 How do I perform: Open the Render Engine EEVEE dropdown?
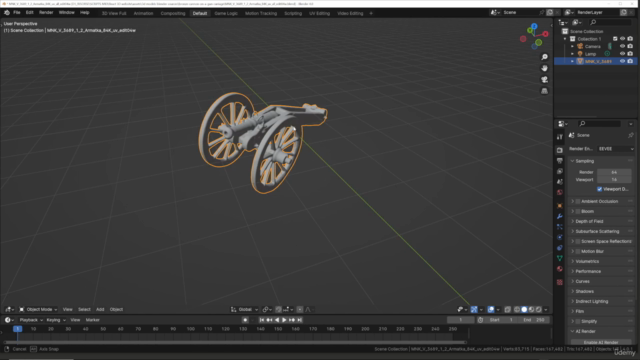616,149
